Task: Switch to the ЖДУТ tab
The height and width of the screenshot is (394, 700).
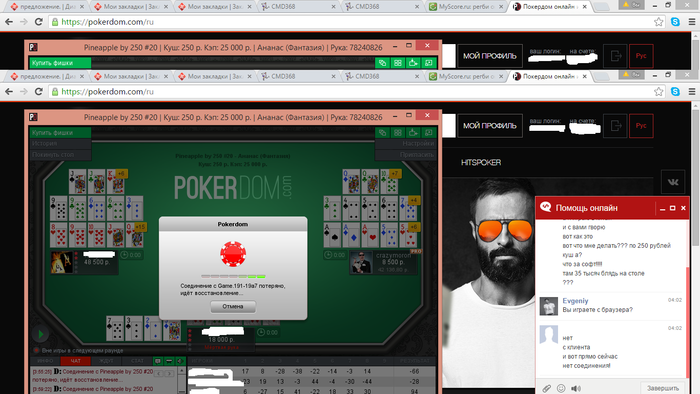Action: (106, 361)
